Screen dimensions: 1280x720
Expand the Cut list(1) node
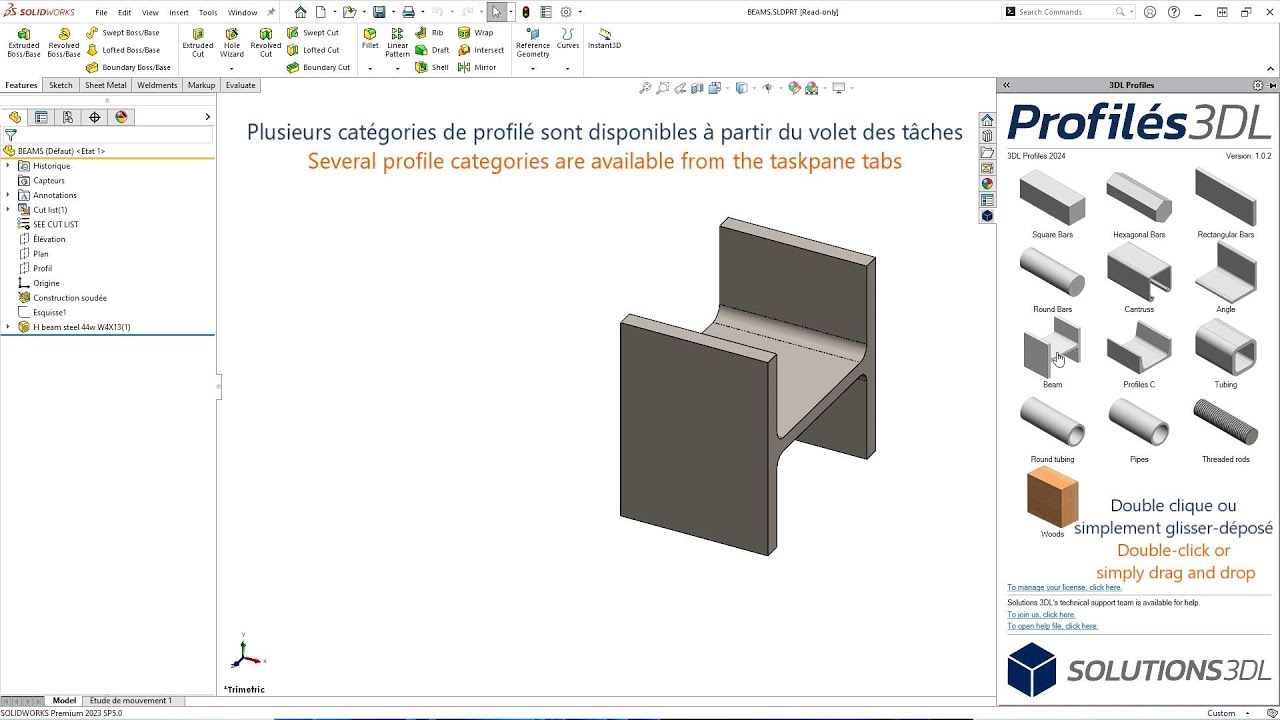click(x=8, y=210)
